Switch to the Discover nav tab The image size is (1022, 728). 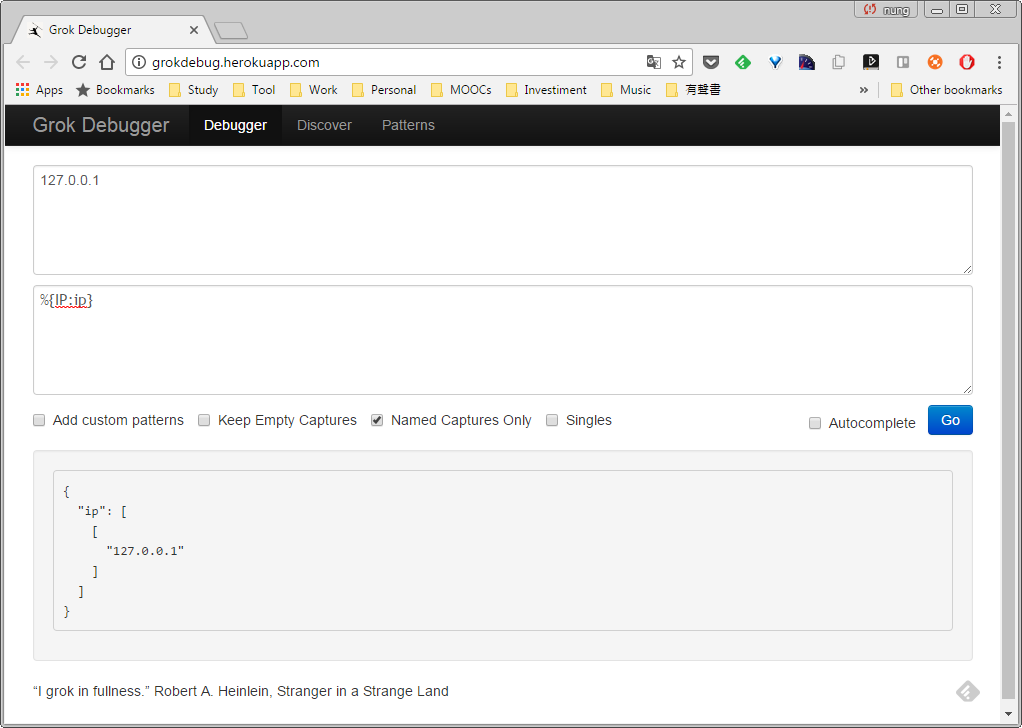325,125
